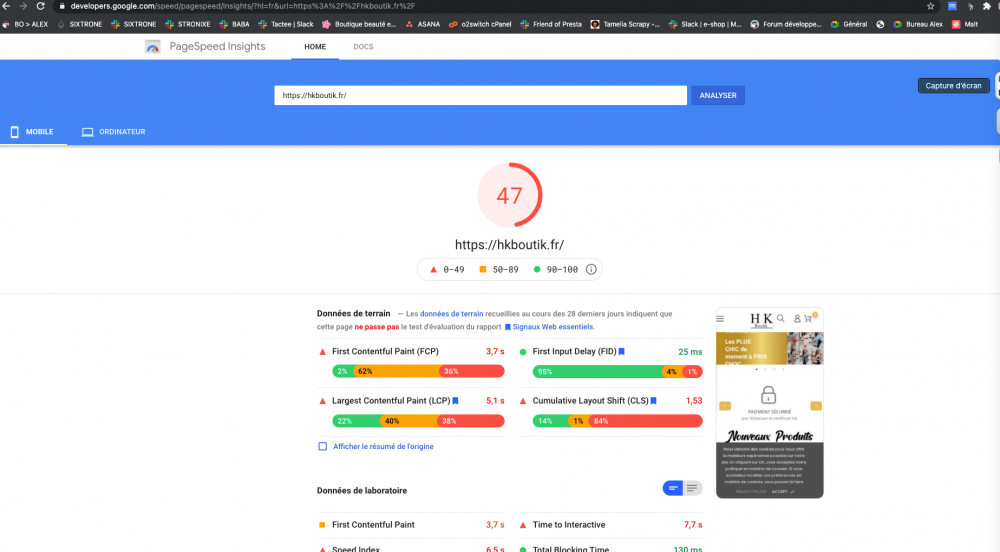Click the 25 ms FID value
The width and height of the screenshot is (1000, 552).
[x=690, y=352]
